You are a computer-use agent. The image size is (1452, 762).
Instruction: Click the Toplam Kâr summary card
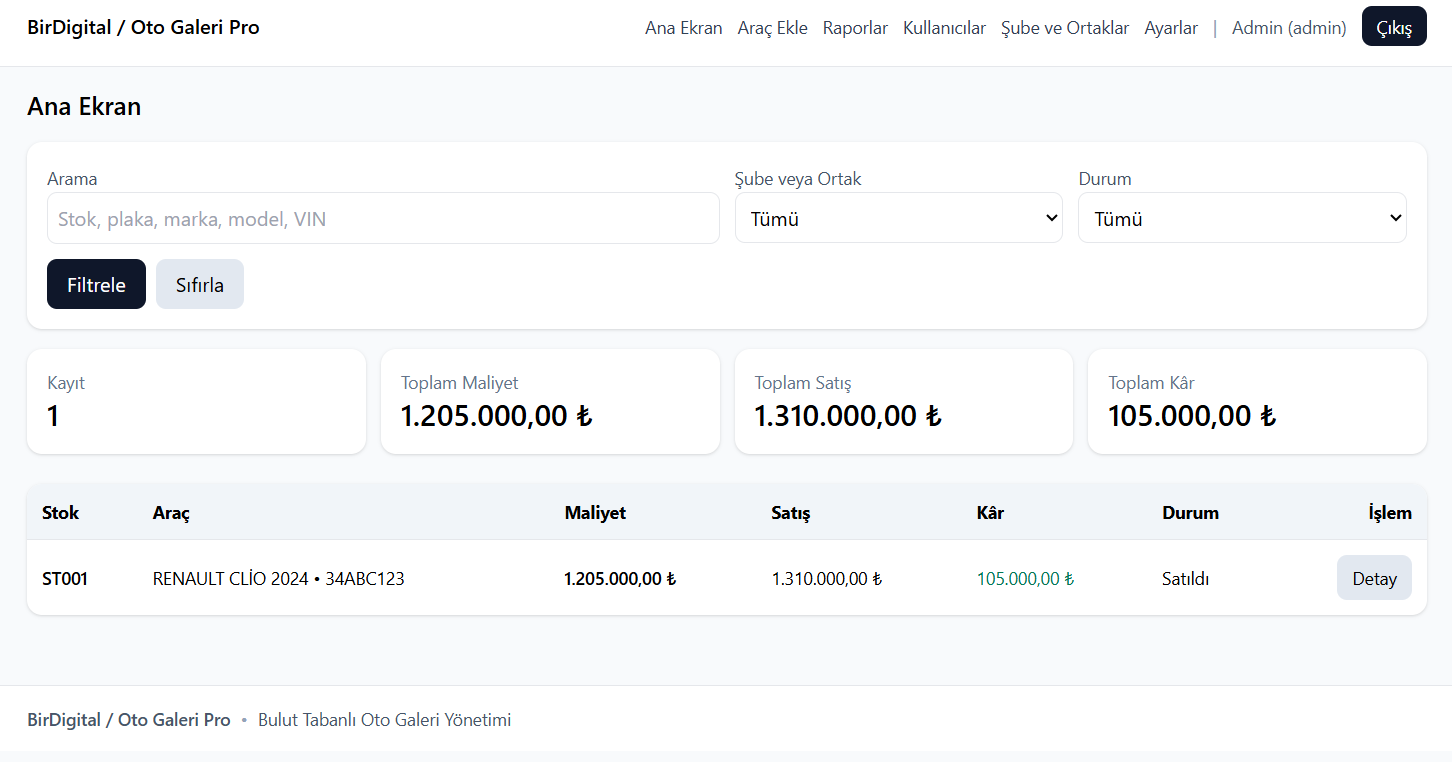tap(1256, 401)
